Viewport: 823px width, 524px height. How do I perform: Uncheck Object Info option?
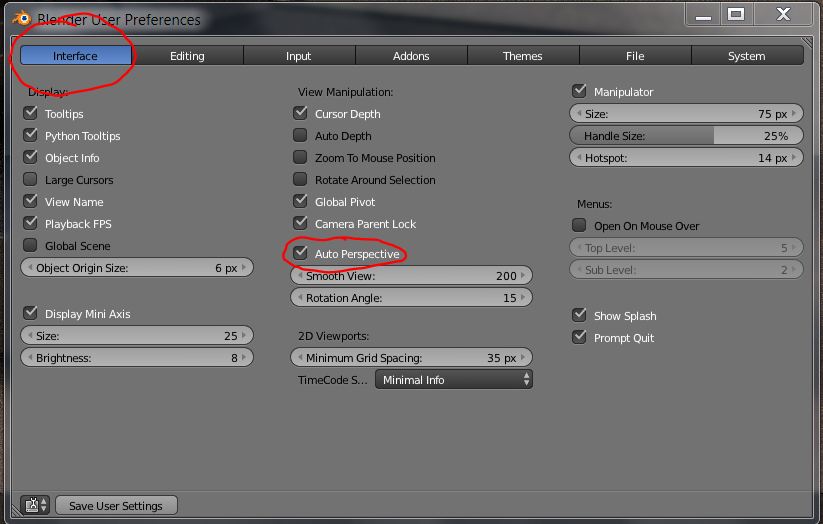click(30, 158)
